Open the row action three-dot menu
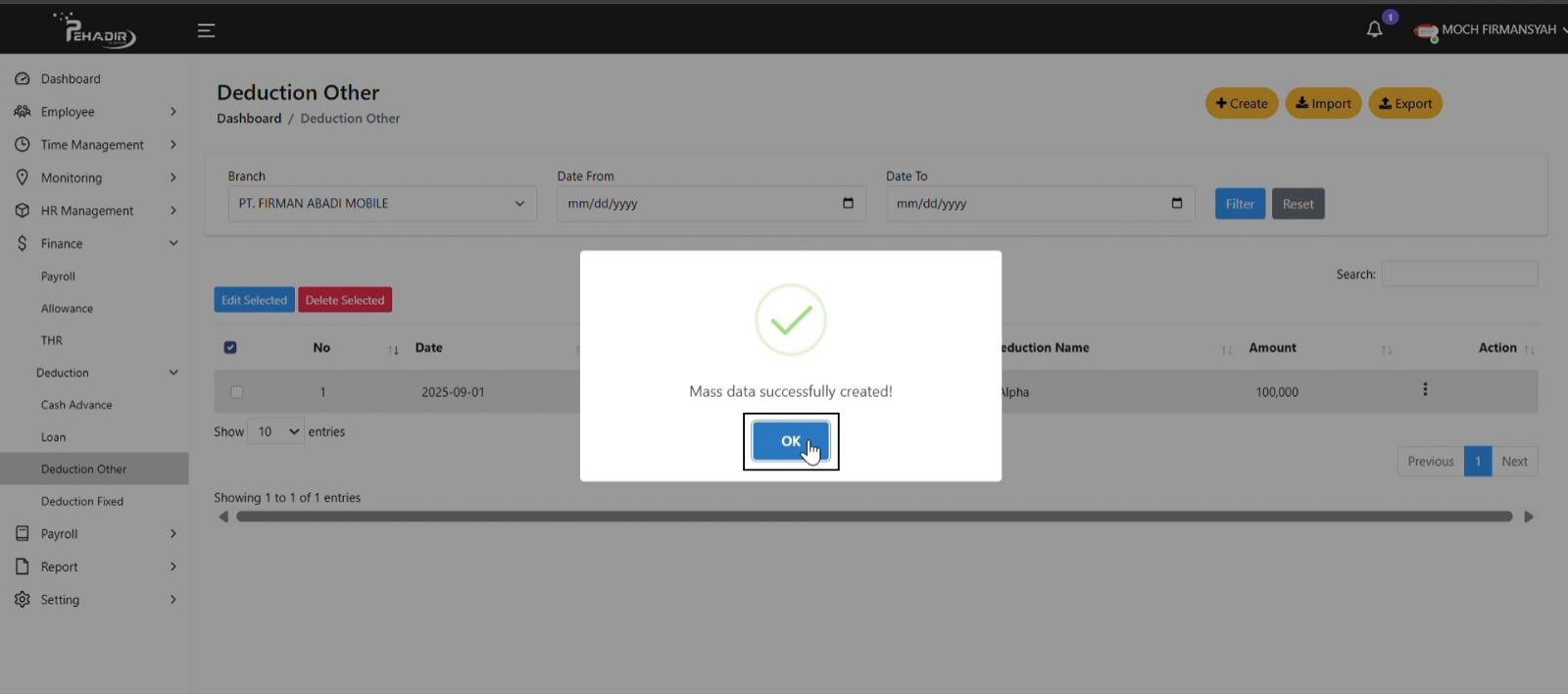The image size is (1568, 694). [x=1425, y=390]
